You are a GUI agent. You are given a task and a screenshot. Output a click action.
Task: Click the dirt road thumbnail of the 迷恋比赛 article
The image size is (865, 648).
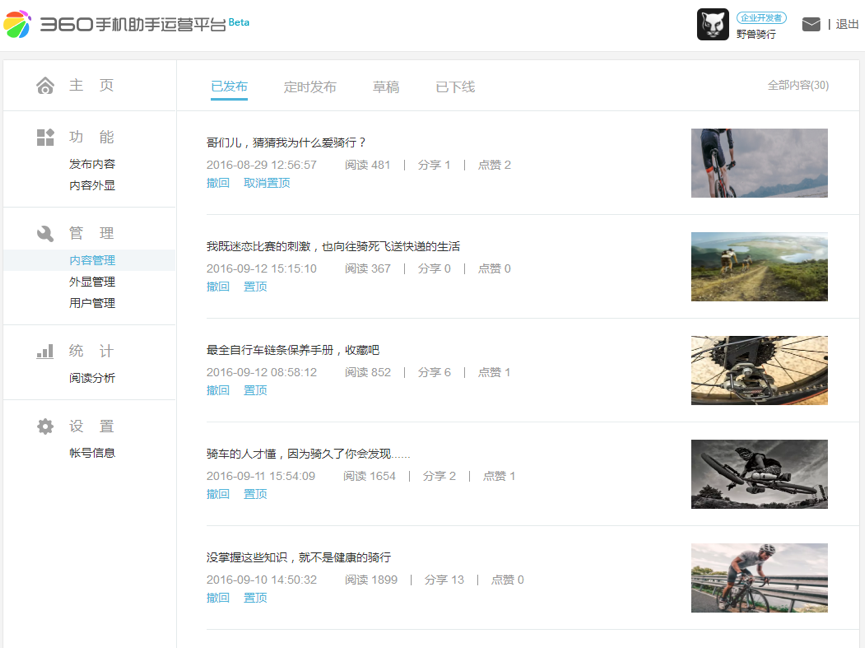[759, 267]
